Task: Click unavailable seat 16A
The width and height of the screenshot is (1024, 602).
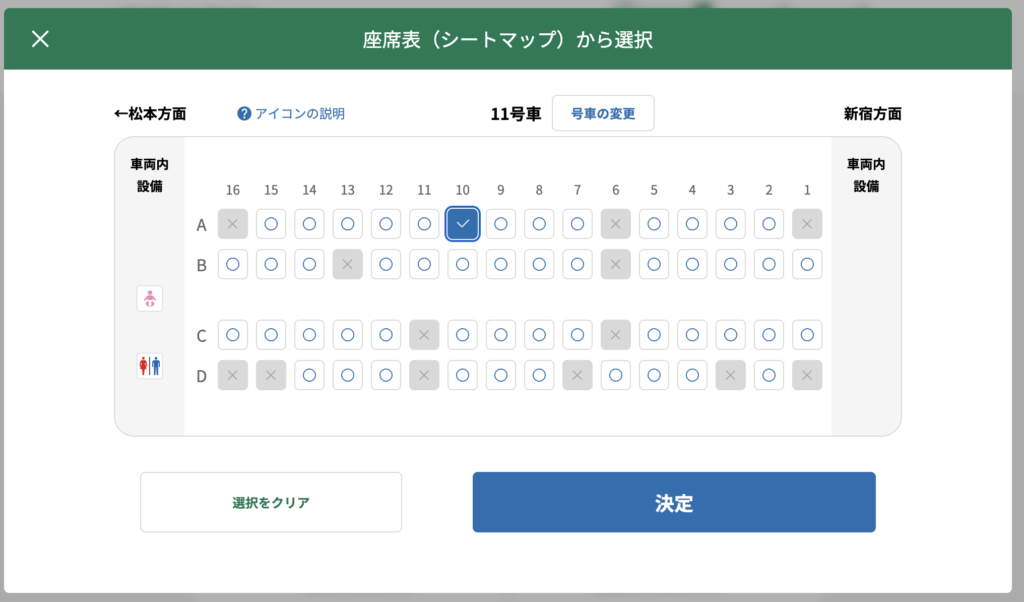Action: coord(233,225)
